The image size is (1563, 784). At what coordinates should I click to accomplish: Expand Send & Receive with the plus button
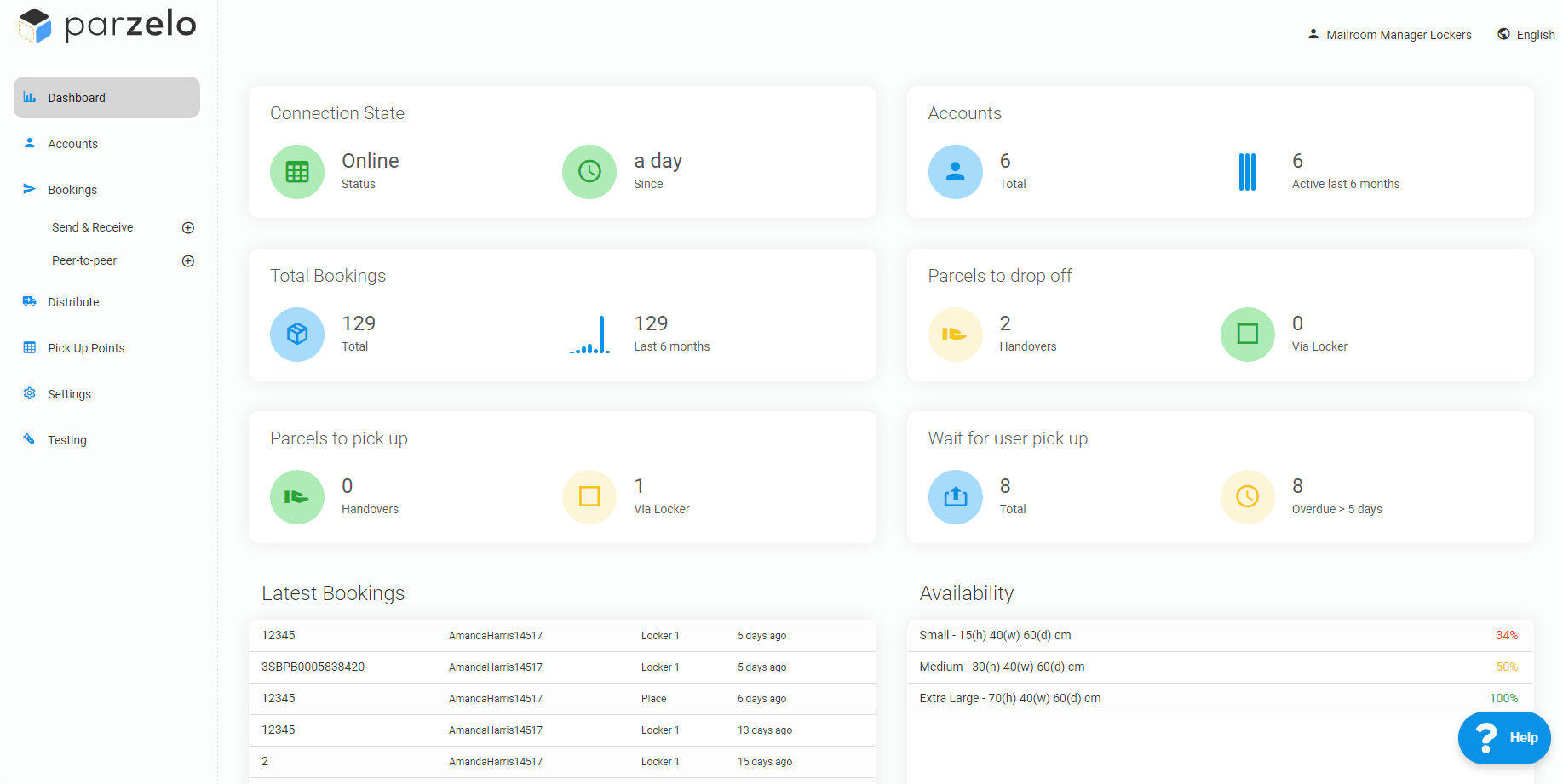tap(188, 227)
